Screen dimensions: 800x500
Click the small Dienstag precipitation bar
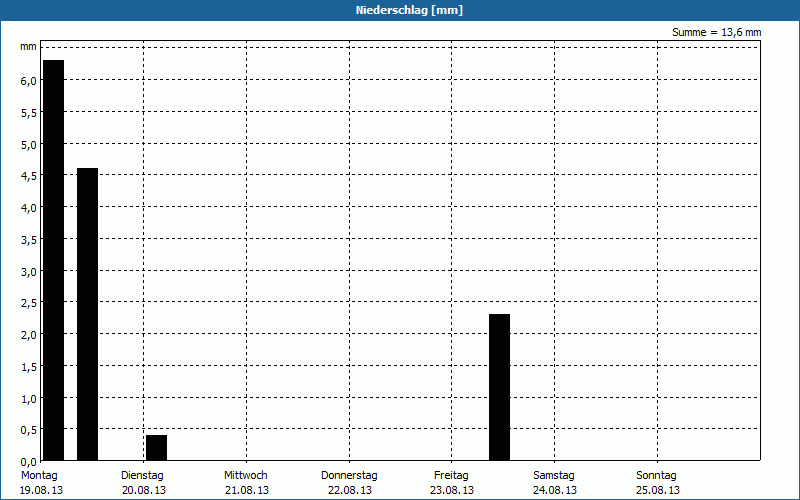coord(157,447)
